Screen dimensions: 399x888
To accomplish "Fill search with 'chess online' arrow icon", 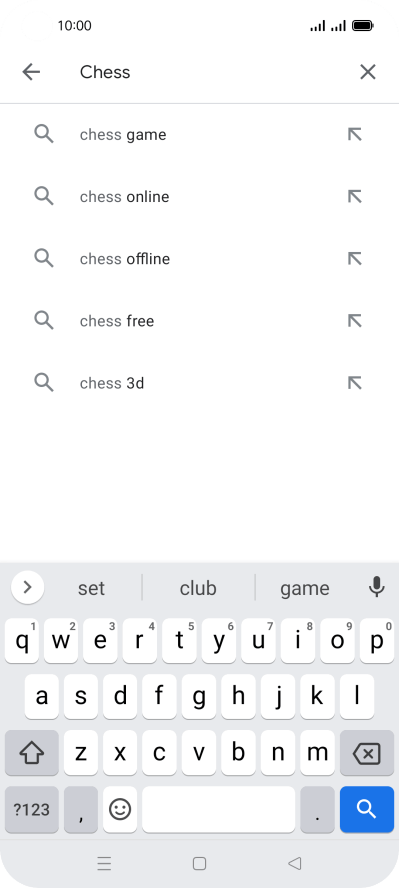I will (x=354, y=197).
